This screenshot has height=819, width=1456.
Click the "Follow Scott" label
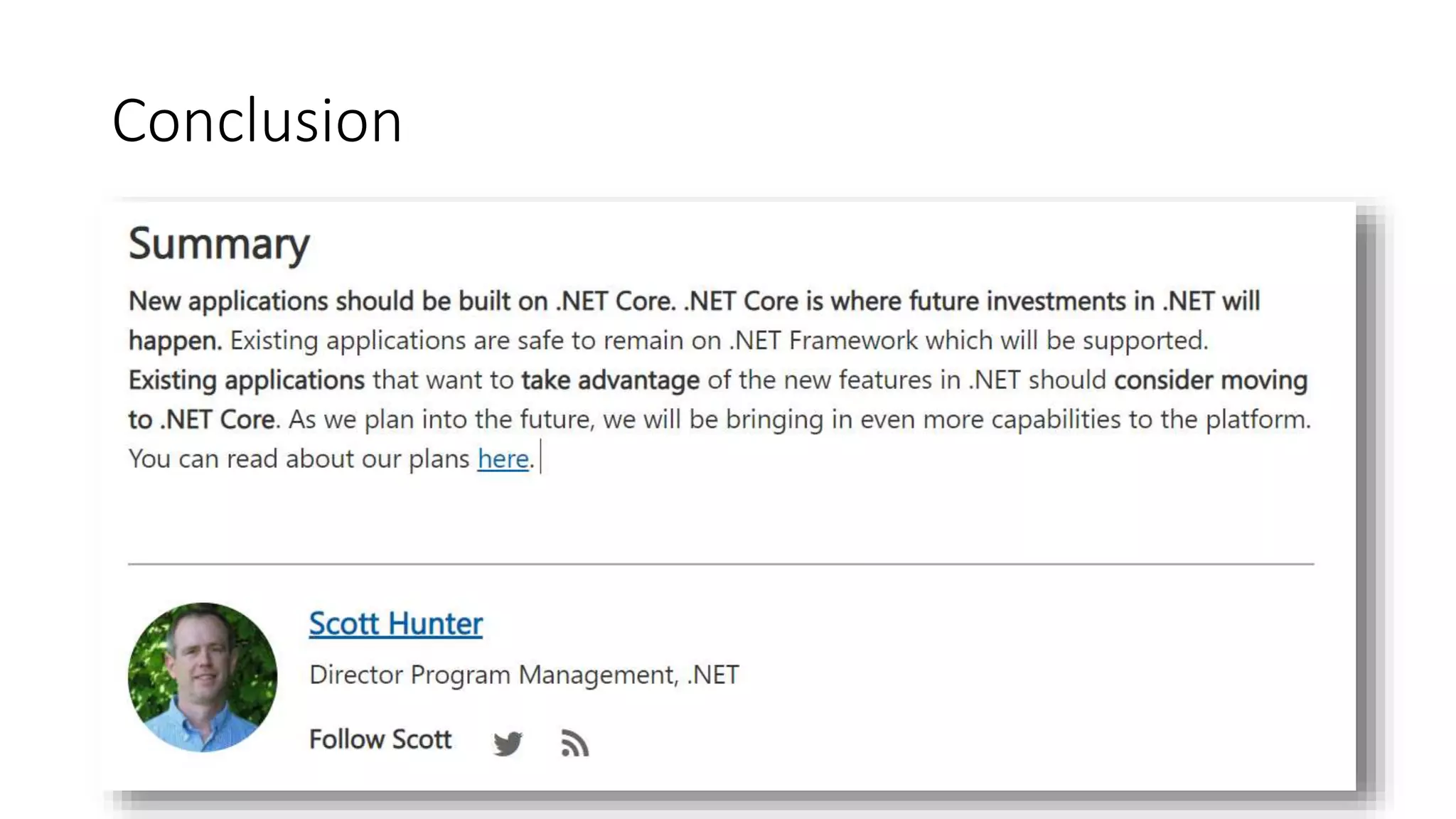380,739
